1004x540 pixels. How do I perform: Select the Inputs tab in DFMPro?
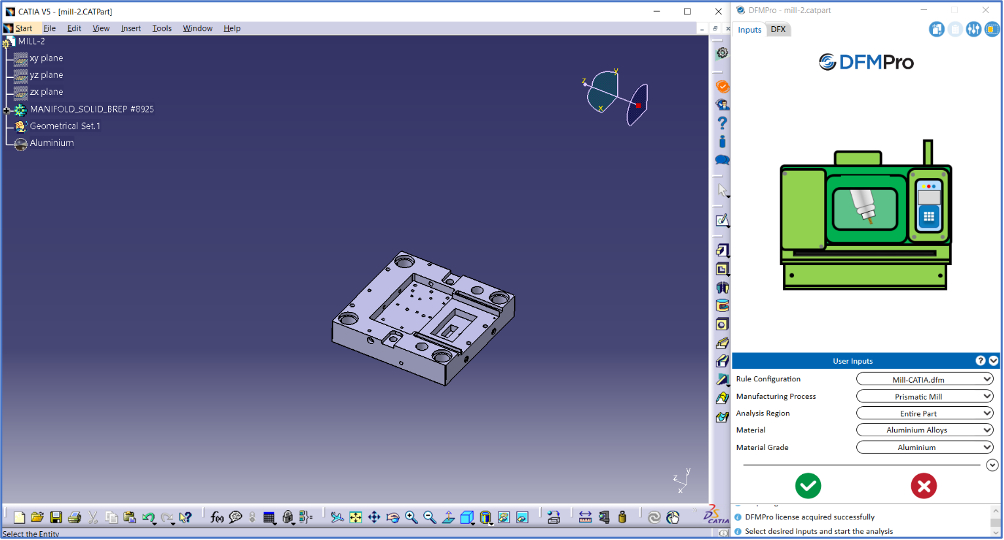click(749, 29)
